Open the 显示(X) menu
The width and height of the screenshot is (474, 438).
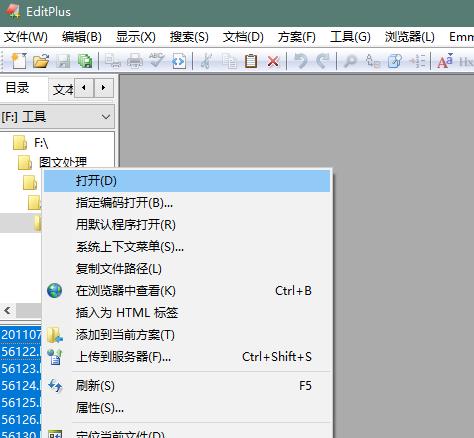(136, 37)
